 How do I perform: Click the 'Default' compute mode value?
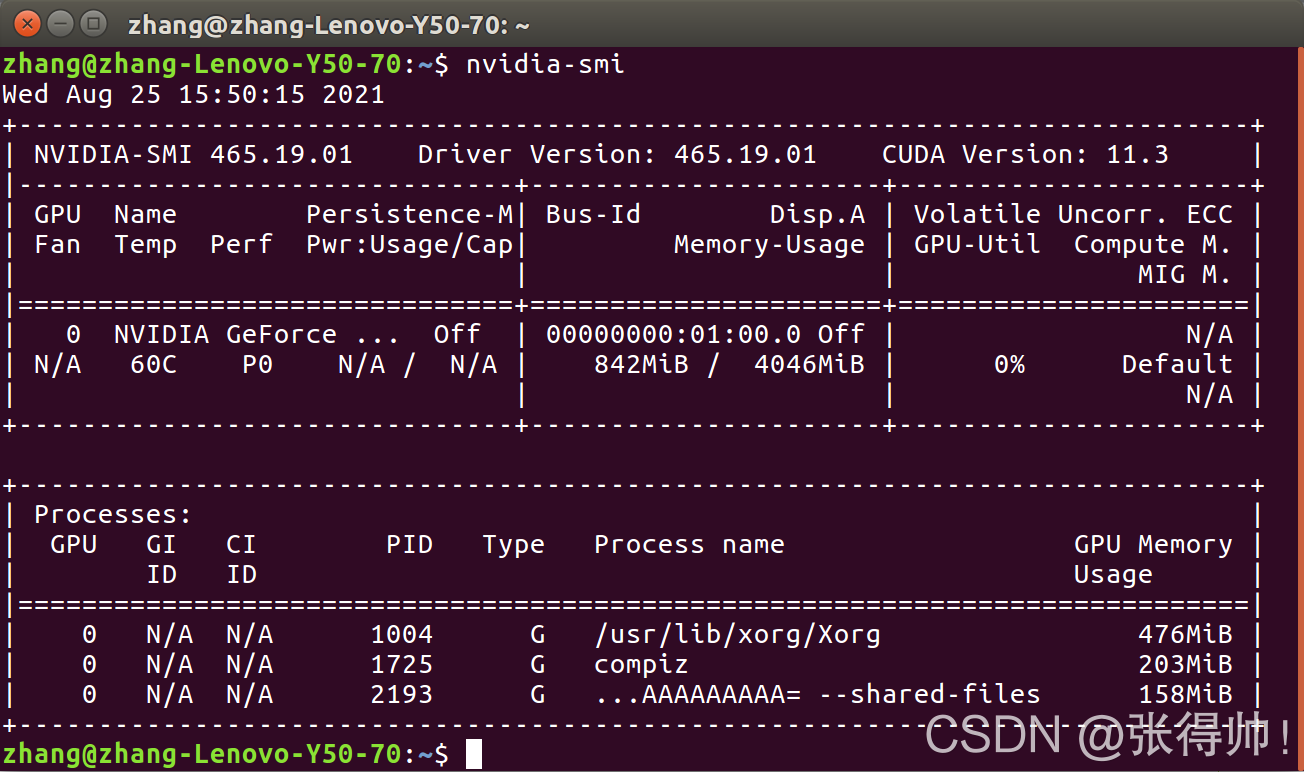click(x=1177, y=365)
